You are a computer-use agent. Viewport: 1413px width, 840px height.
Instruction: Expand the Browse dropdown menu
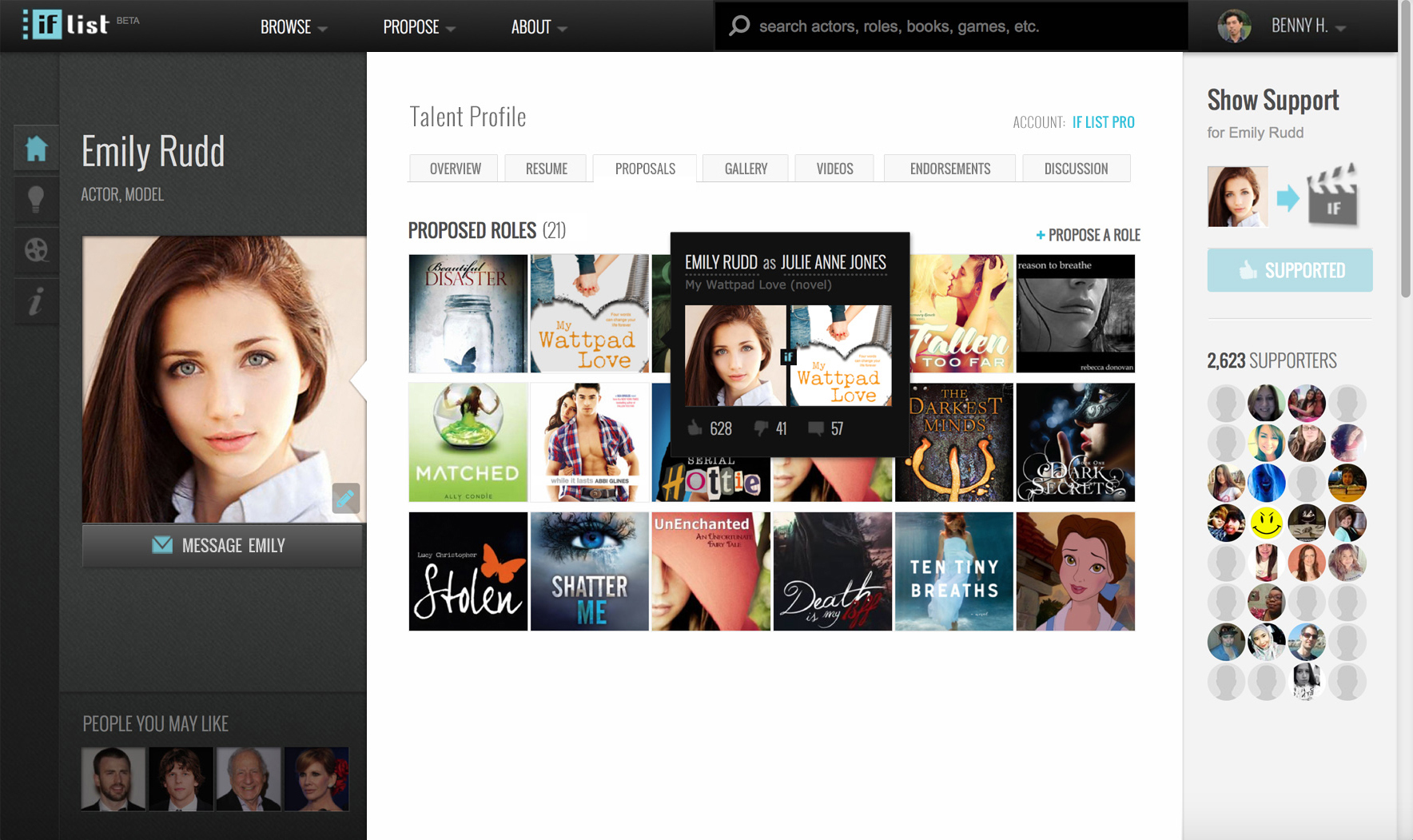293,27
